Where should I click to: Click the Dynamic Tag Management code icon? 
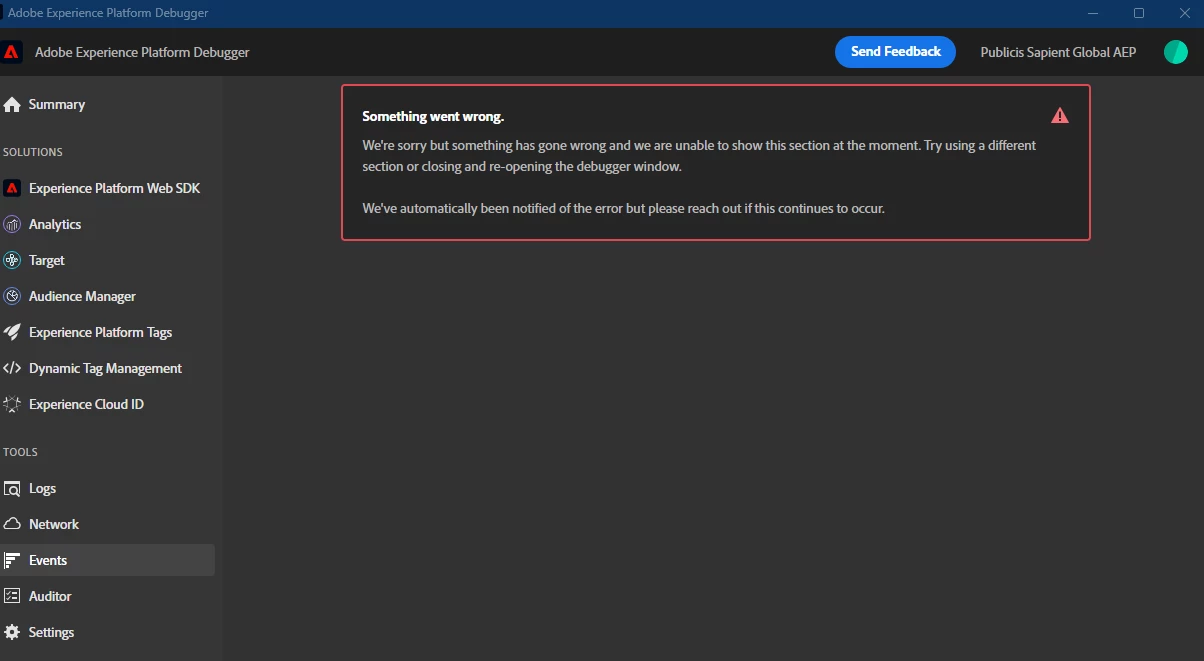coord(12,368)
